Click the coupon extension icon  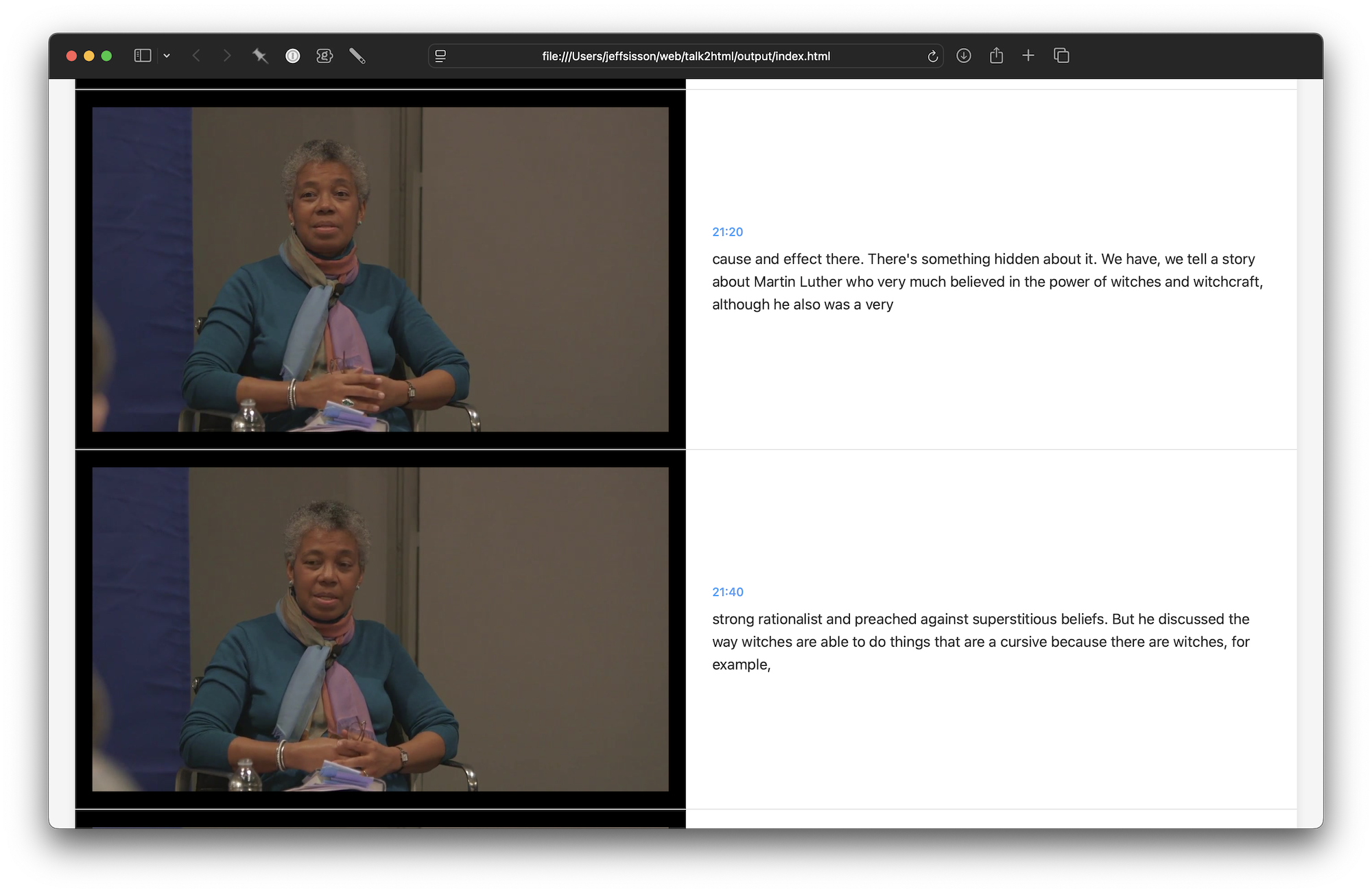pyautogui.click(x=324, y=56)
